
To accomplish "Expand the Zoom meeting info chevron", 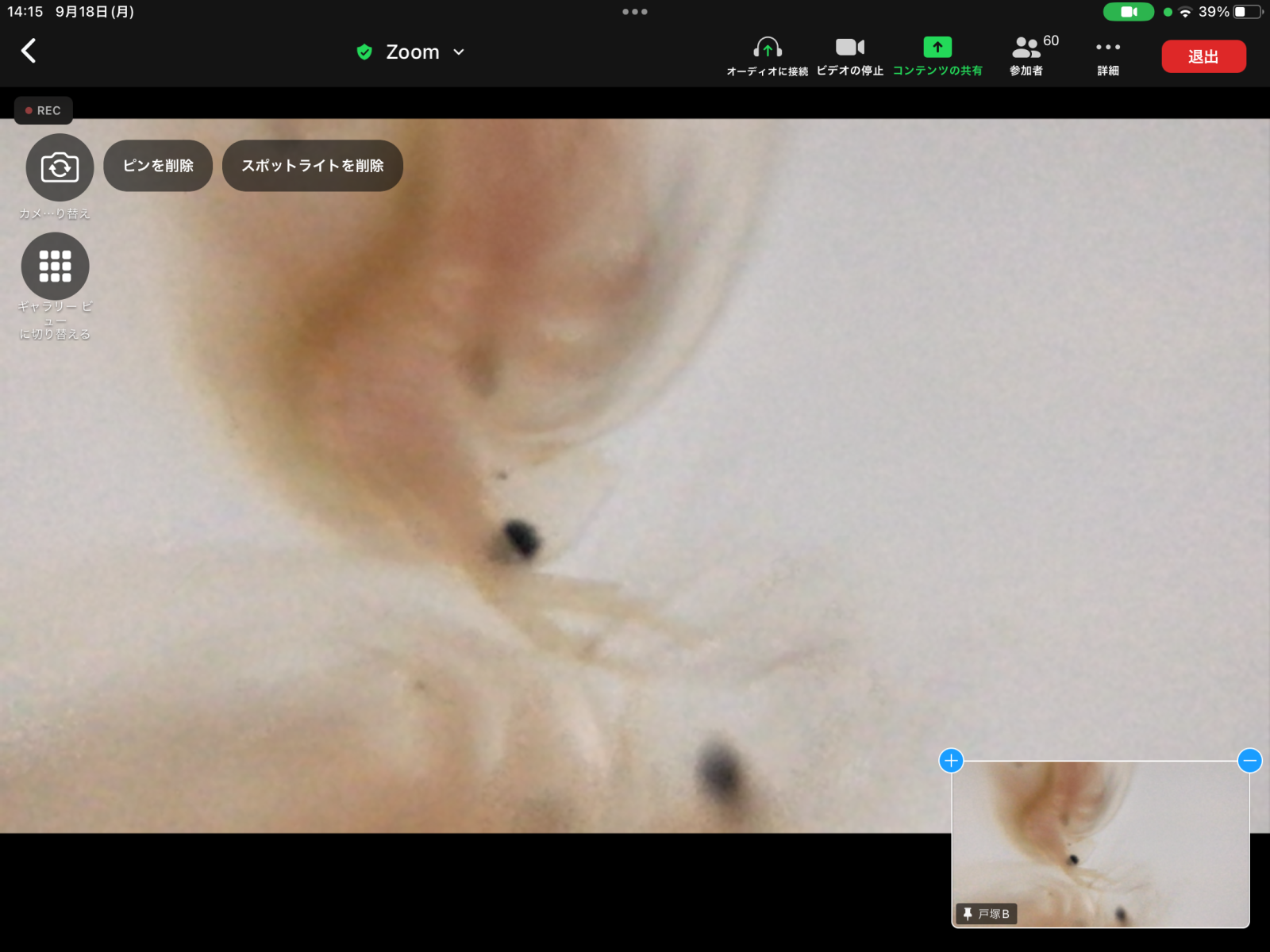I will [459, 52].
